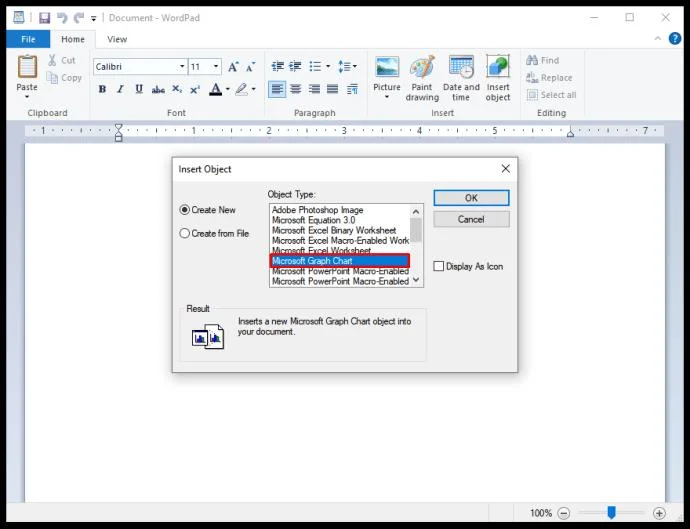Click the Picture insert icon
Image resolution: width=690 pixels, height=529 pixels.
(x=387, y=68)
